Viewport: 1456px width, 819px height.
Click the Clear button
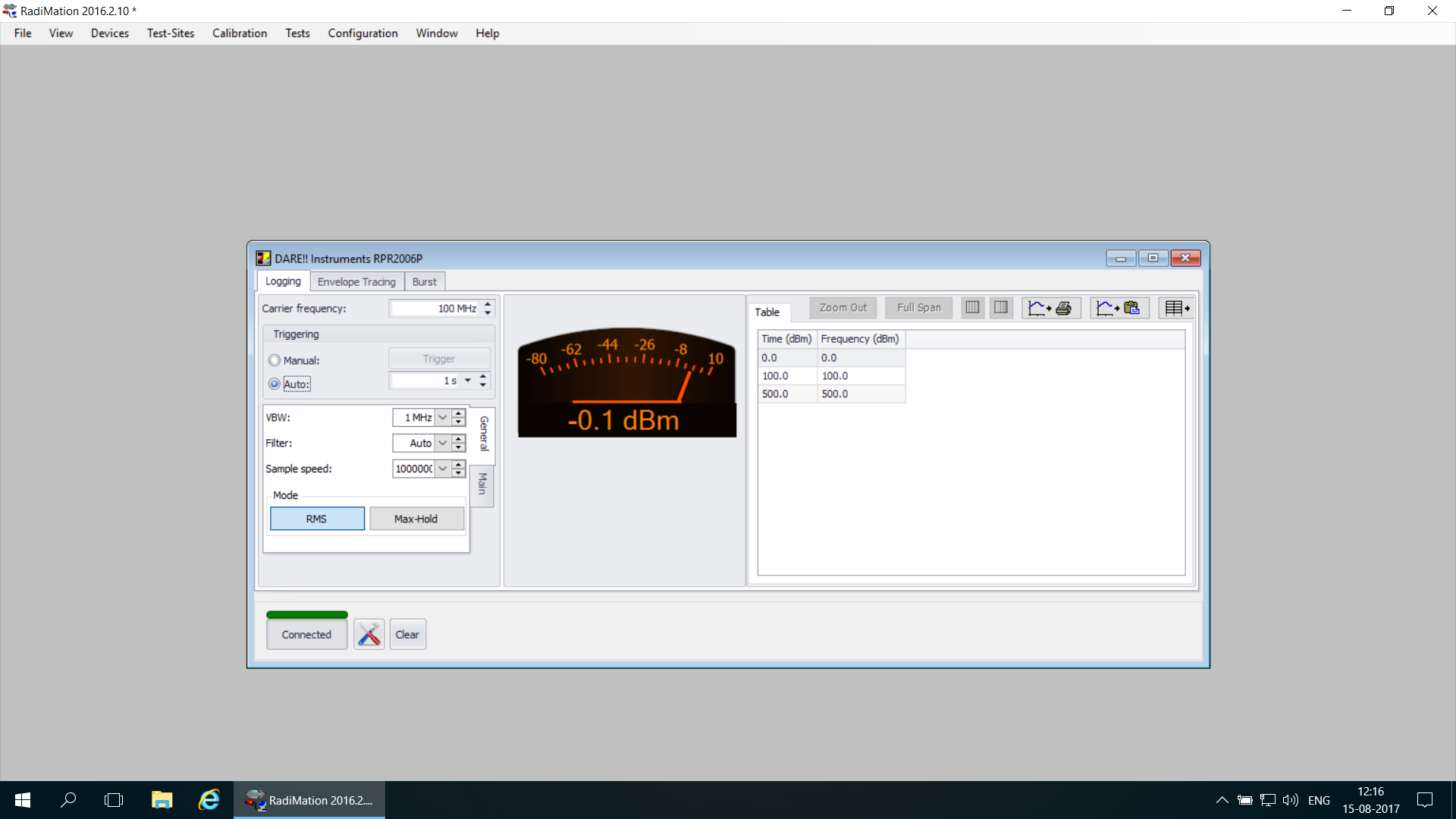click(407, 634)
